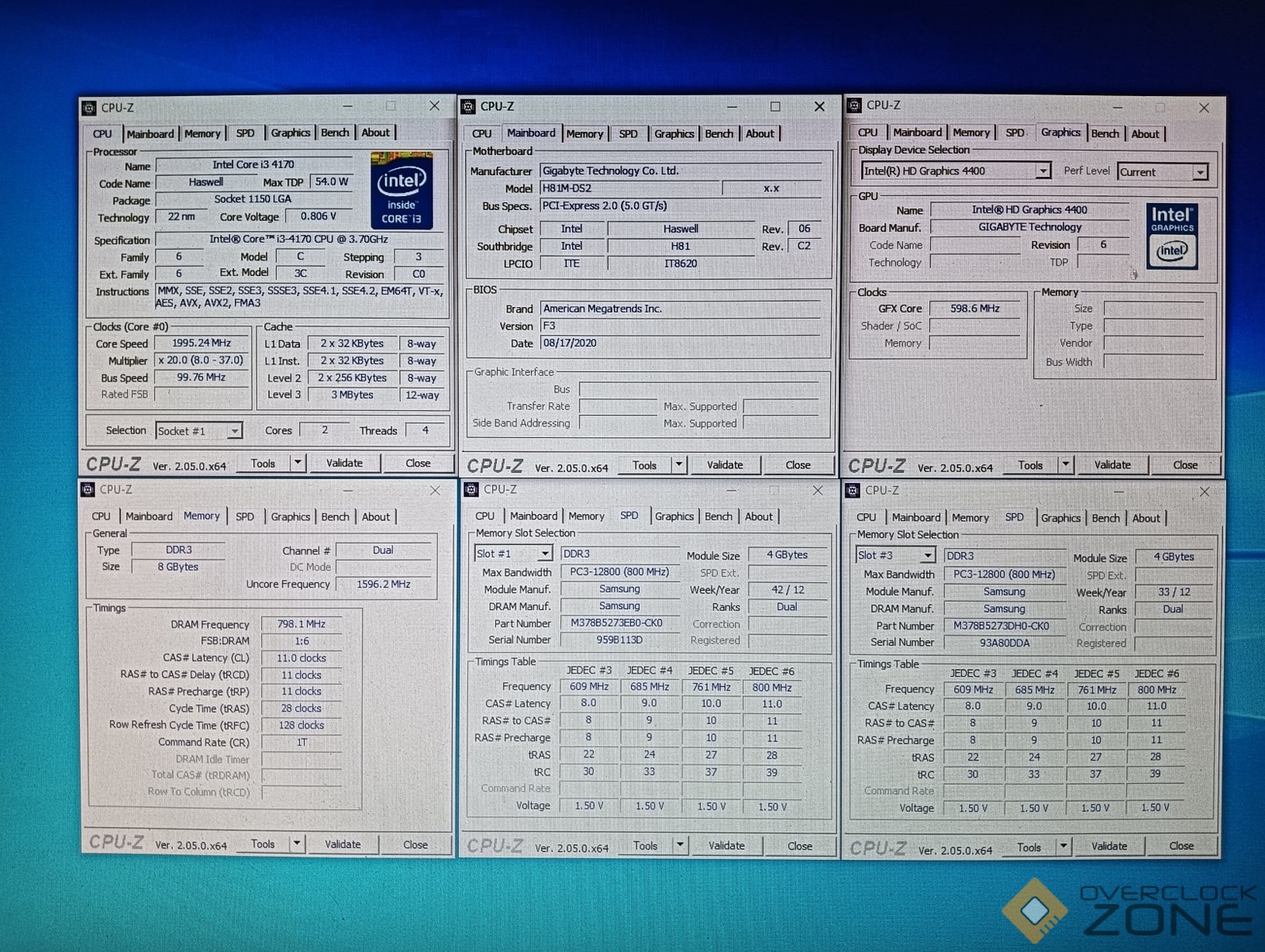Click Close button in the CPU tab window
The width and height of the screenshot is (1265, 952).
418,463
